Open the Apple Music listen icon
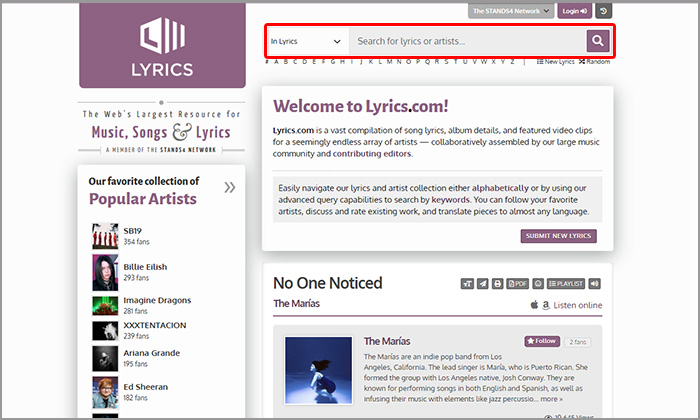 pos(534,305)
